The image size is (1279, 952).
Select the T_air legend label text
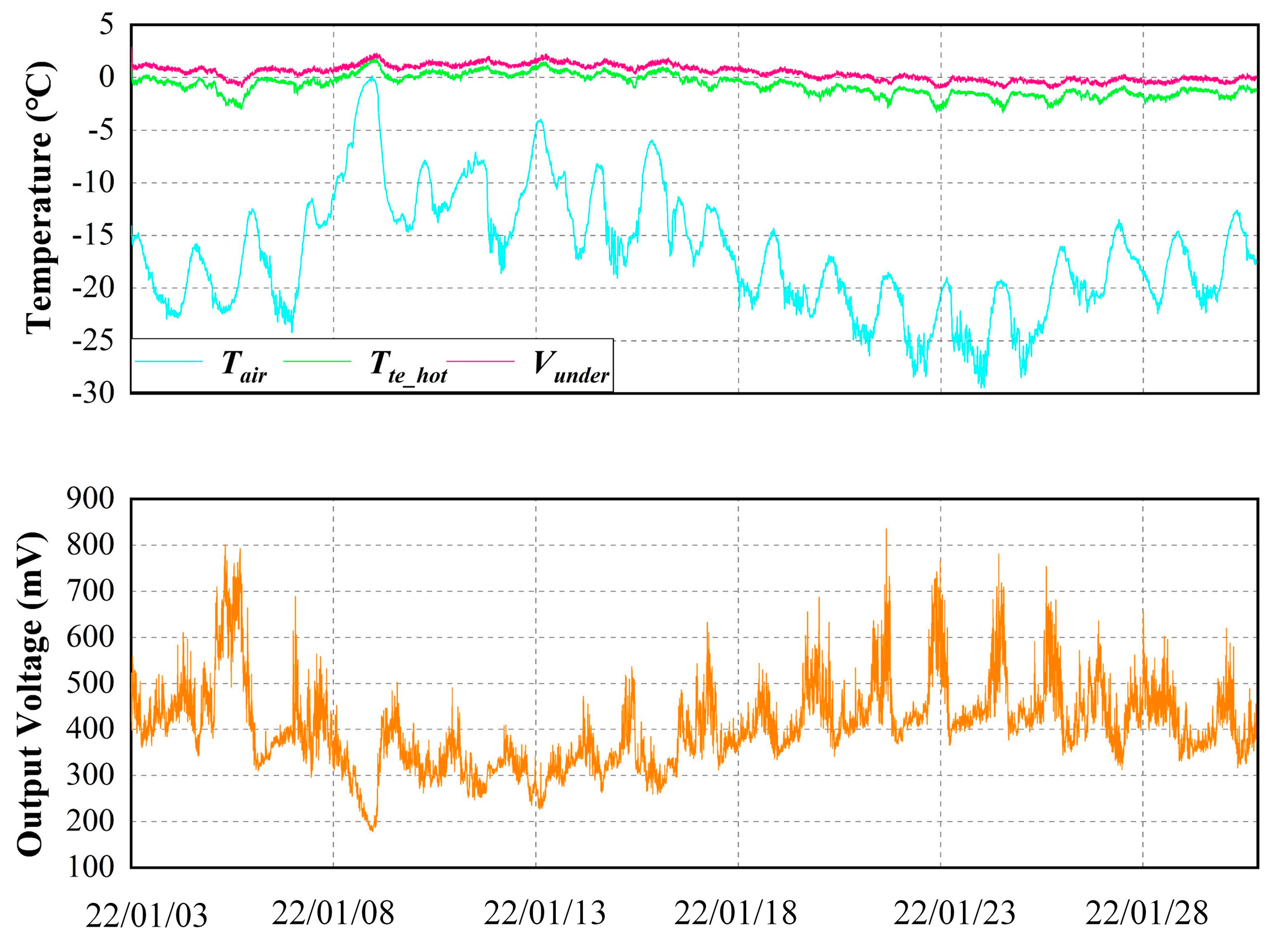point(244,367)
